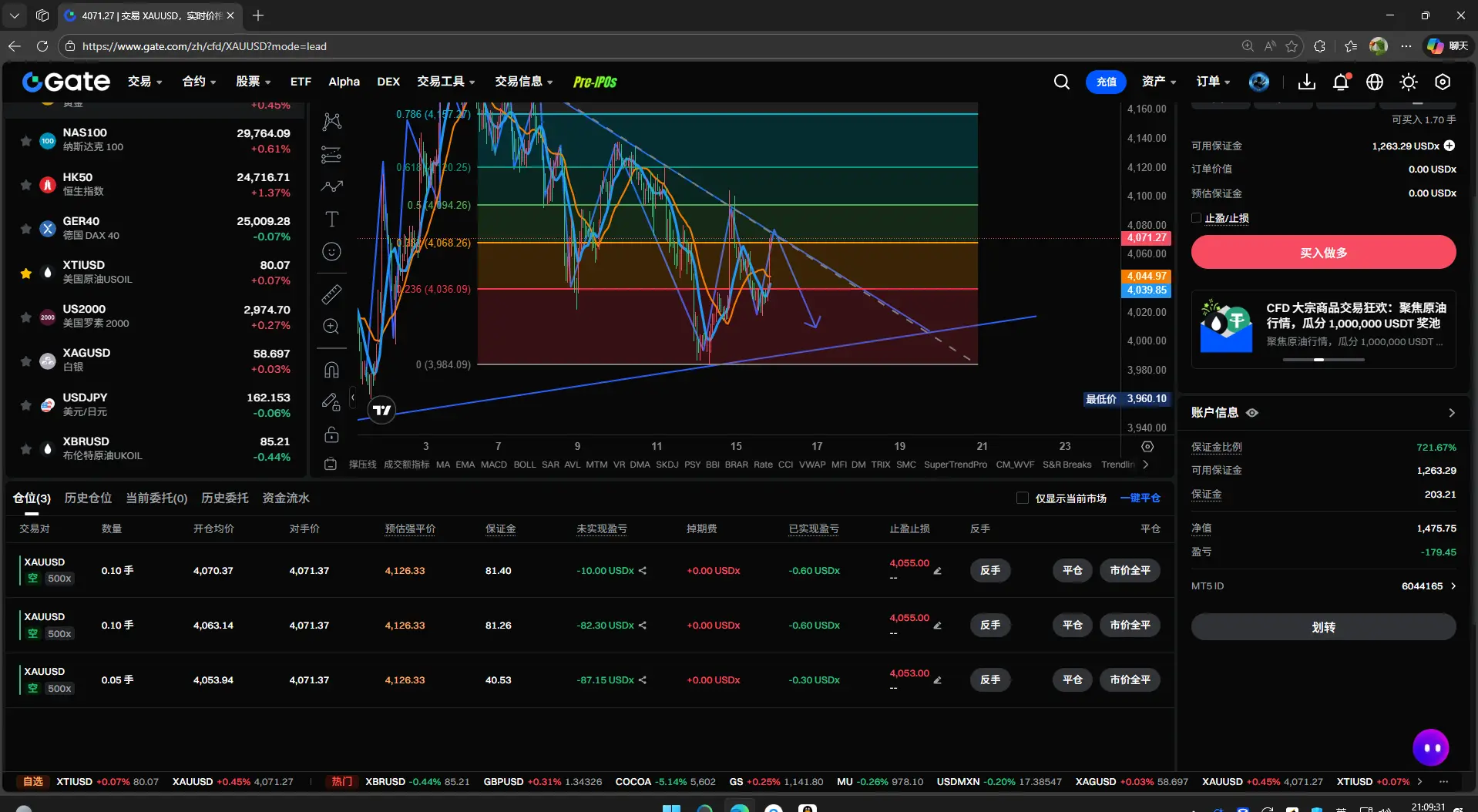Image resolution: width=1478 pixels, height=812 pixels.
Task: Enable the 止盈/止损 checkbox
Action: pos(1197,218)
